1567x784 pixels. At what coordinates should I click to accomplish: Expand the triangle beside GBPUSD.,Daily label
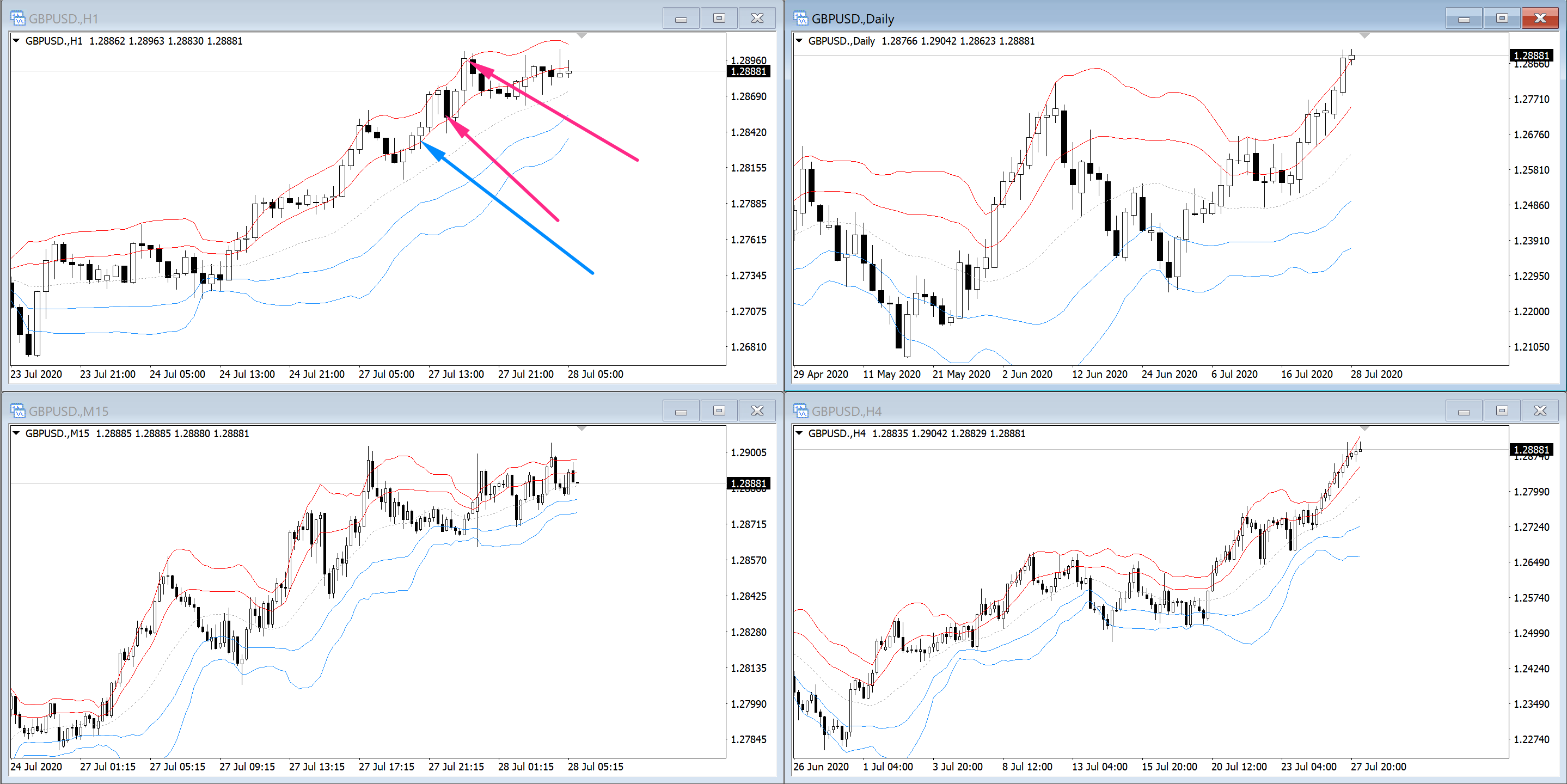799,41
